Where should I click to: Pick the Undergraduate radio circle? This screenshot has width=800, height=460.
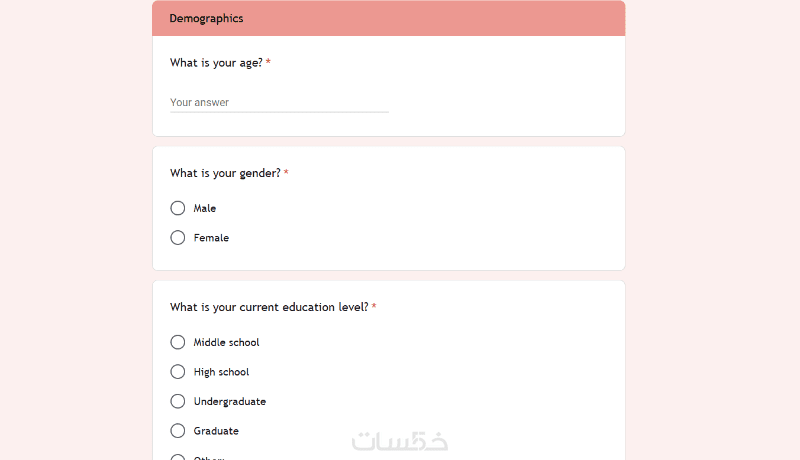pyautogui.click(x=178, y=401)
